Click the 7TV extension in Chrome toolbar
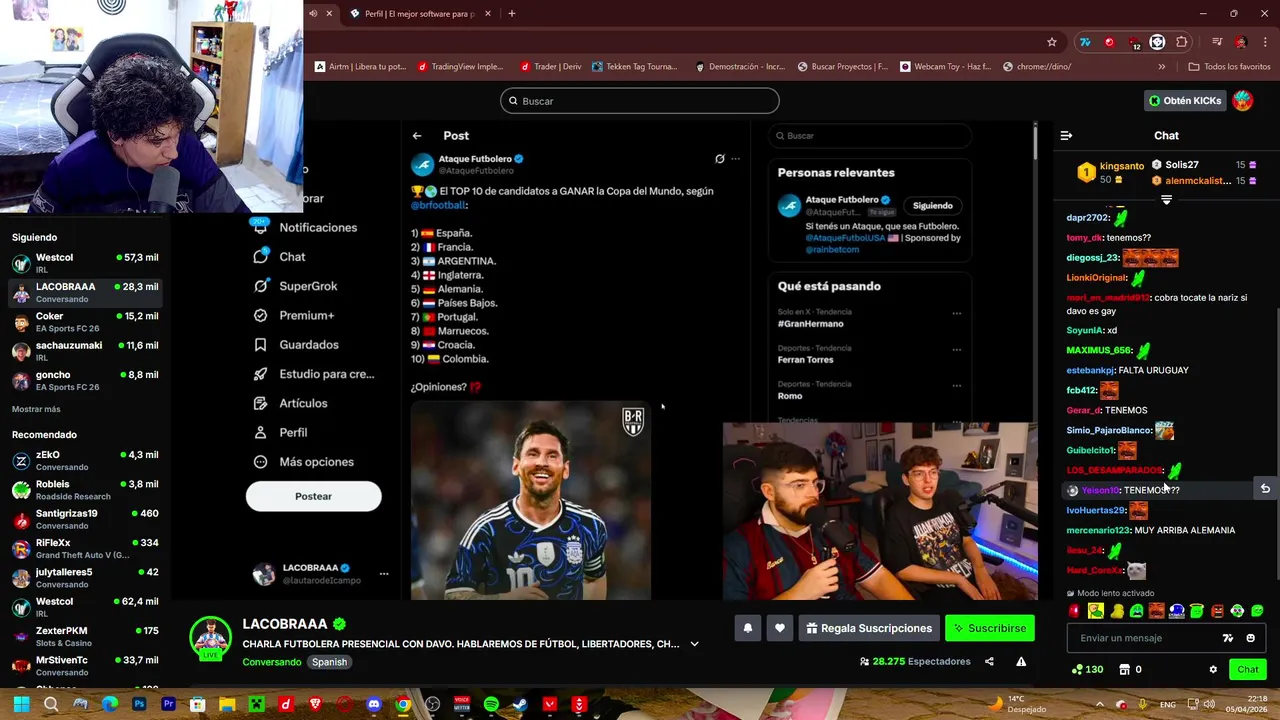This screenshot has height=720, width=1280. [1085, 42]
